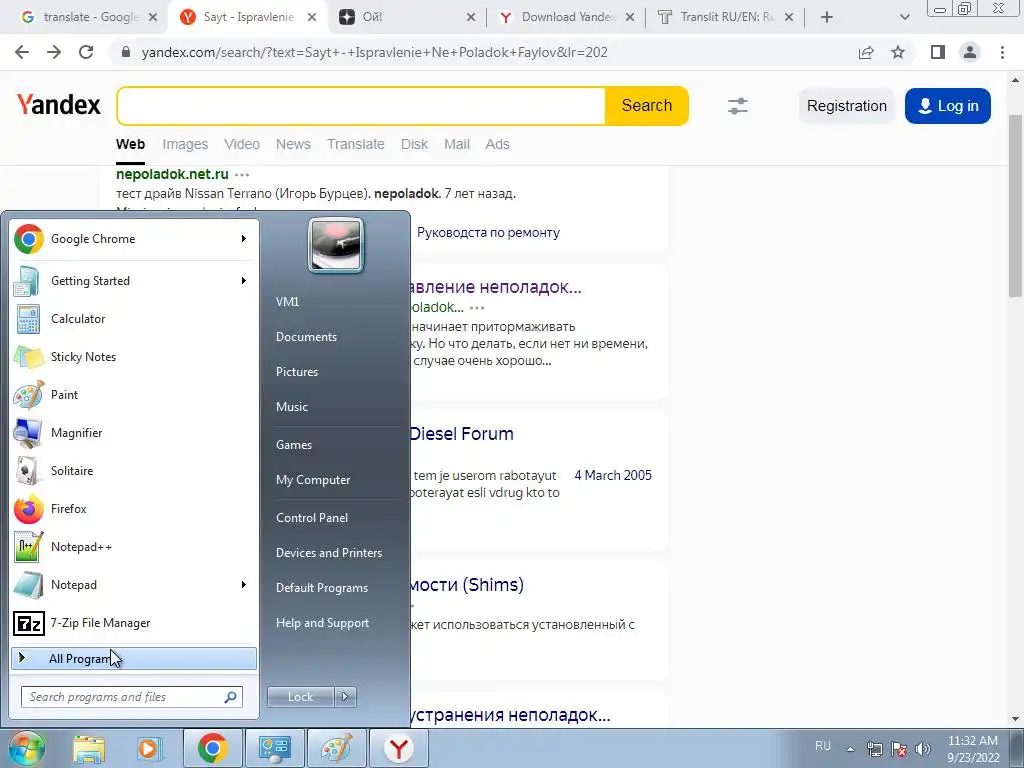Click Search programs and files box
Image resolution: width=1024 pixels, height=768 pixels.
click(x=131, y=697)
